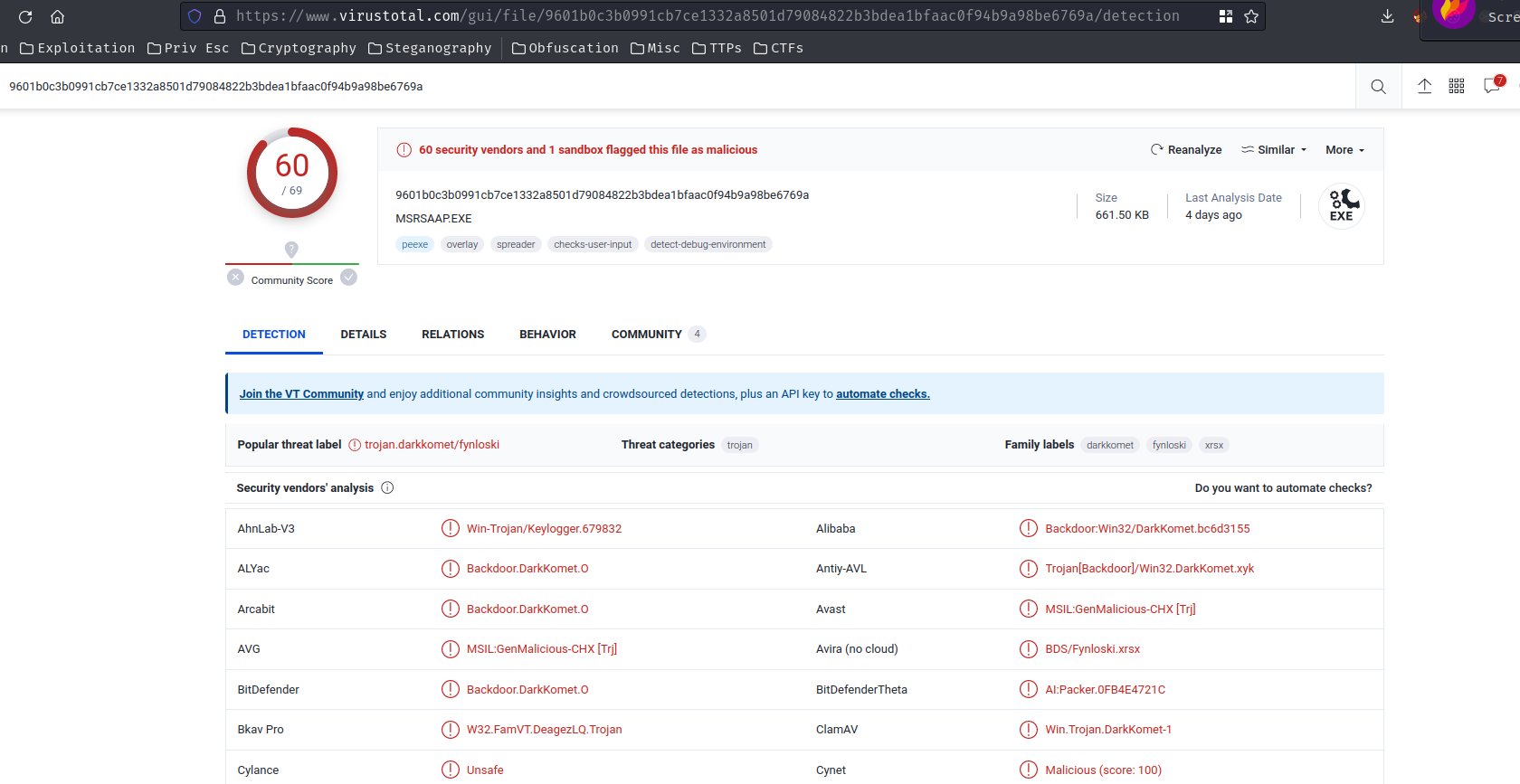
Task: Switch to the DETECTION tab
Action: (x=274, y=335)
